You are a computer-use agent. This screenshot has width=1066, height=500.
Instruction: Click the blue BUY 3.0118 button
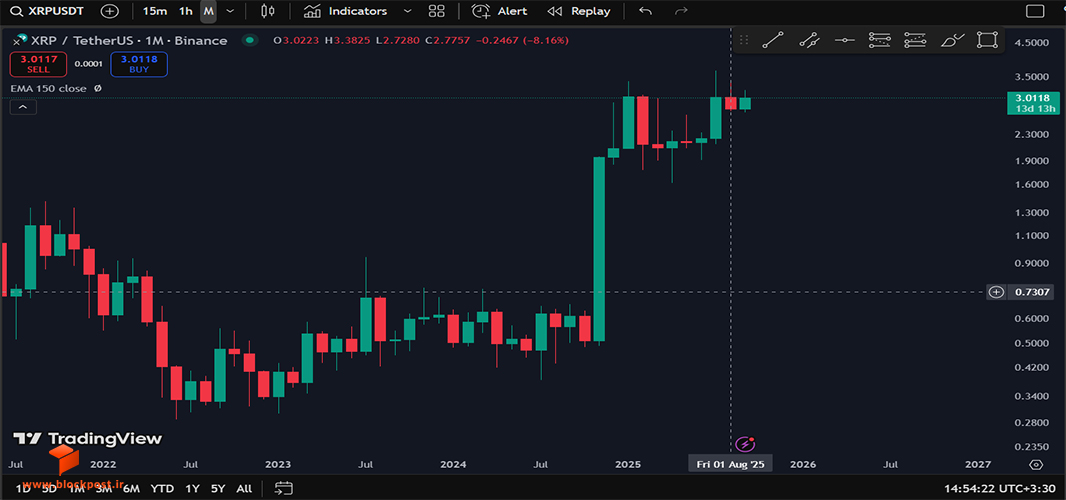click(x=139, y=65)
